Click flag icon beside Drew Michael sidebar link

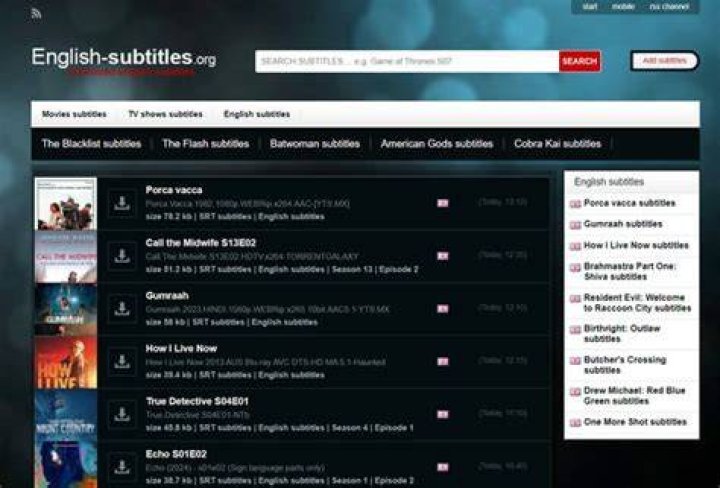575,392
